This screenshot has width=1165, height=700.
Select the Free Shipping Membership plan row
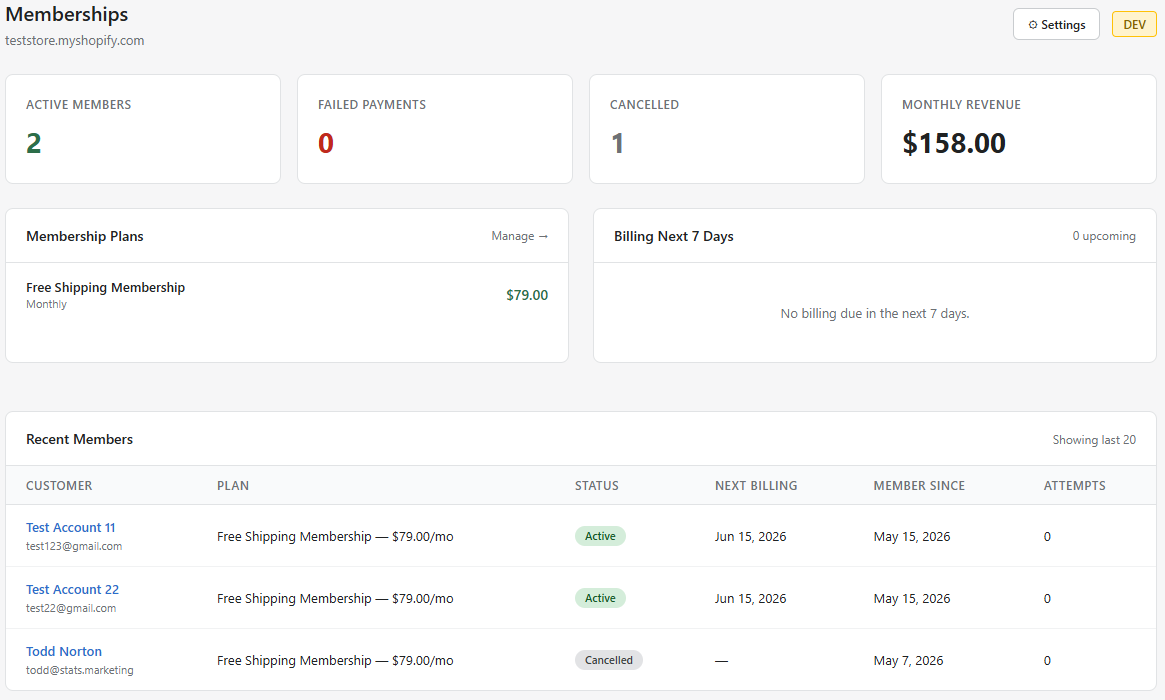pyautogui.click(x=287, y=295)
